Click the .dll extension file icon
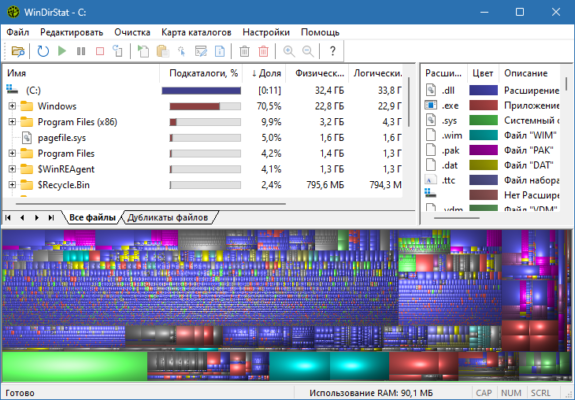Screen dimensions: 575x400 pos(431,90)
